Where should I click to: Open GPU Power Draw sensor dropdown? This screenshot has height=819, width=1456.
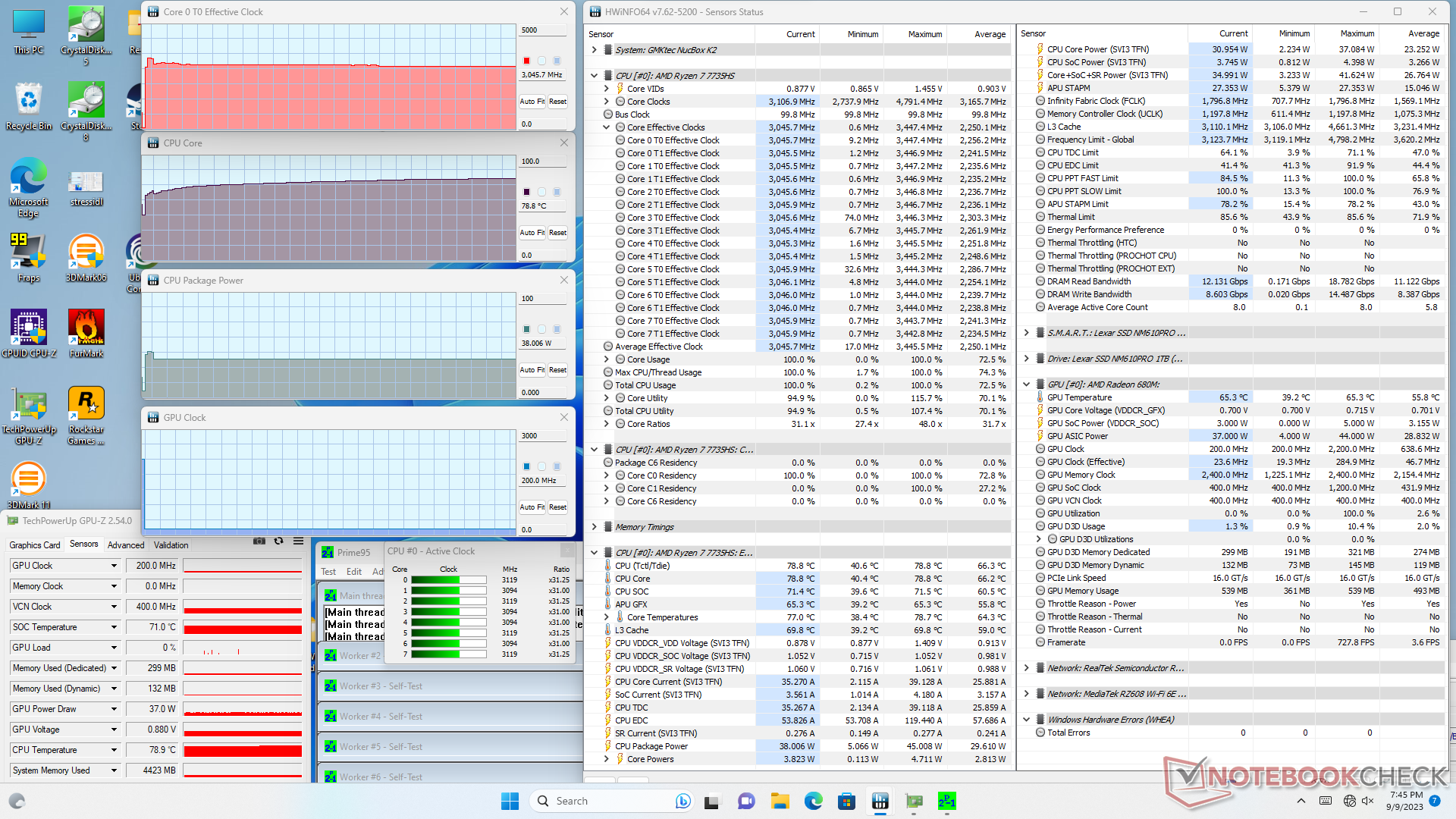coord(115,709)
